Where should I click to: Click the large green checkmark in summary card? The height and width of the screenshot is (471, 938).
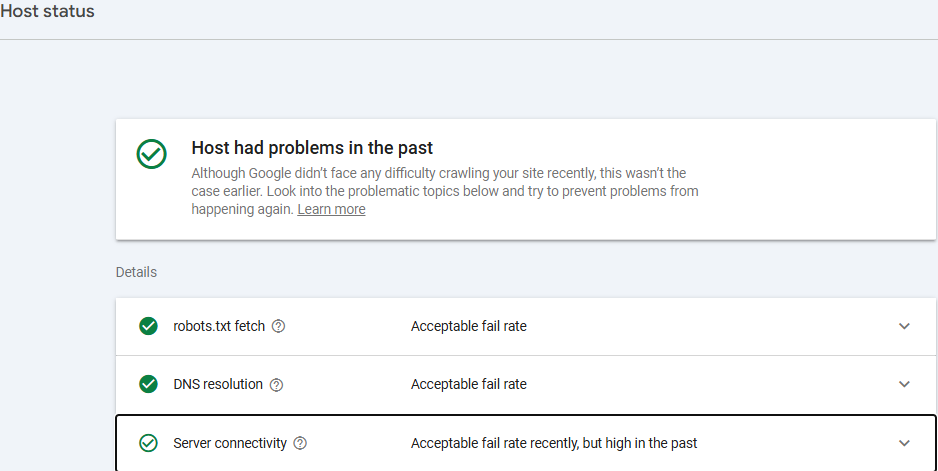(x=151, y=153)
